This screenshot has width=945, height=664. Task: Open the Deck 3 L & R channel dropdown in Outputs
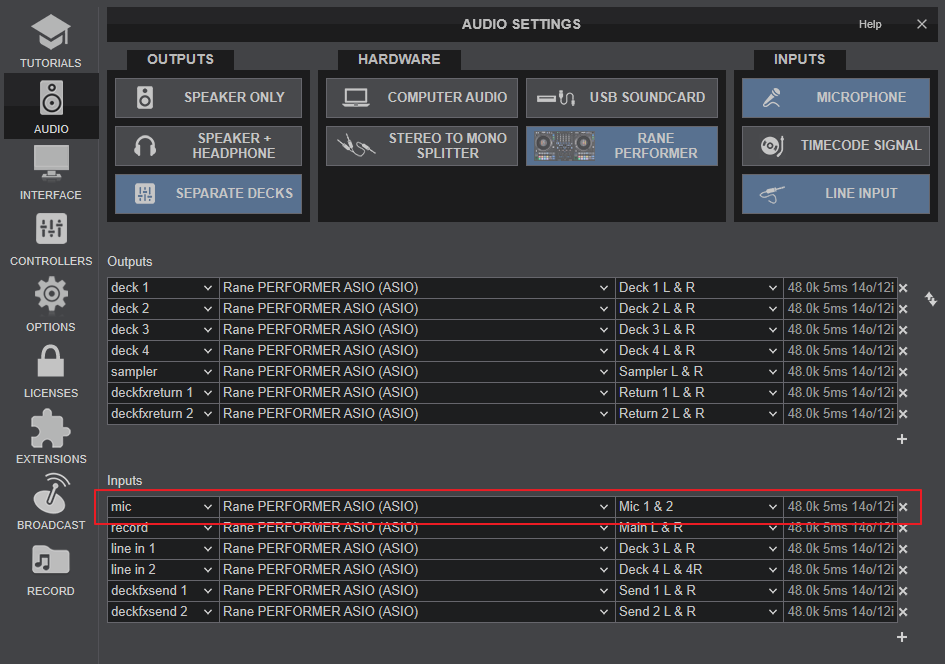(x=699, y=330)
